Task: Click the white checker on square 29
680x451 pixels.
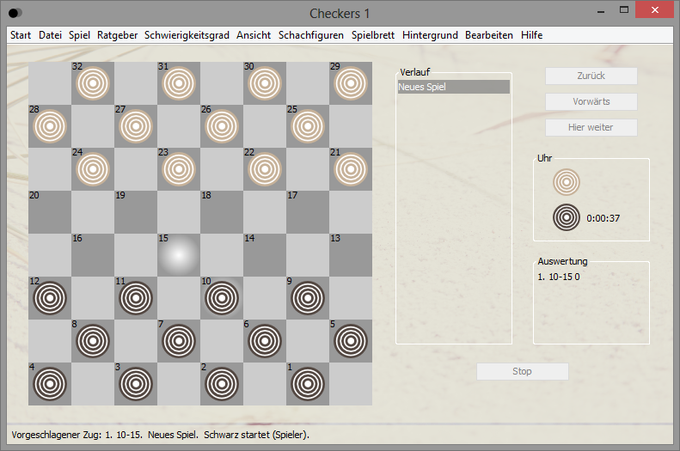Action: tap(350, 84)
